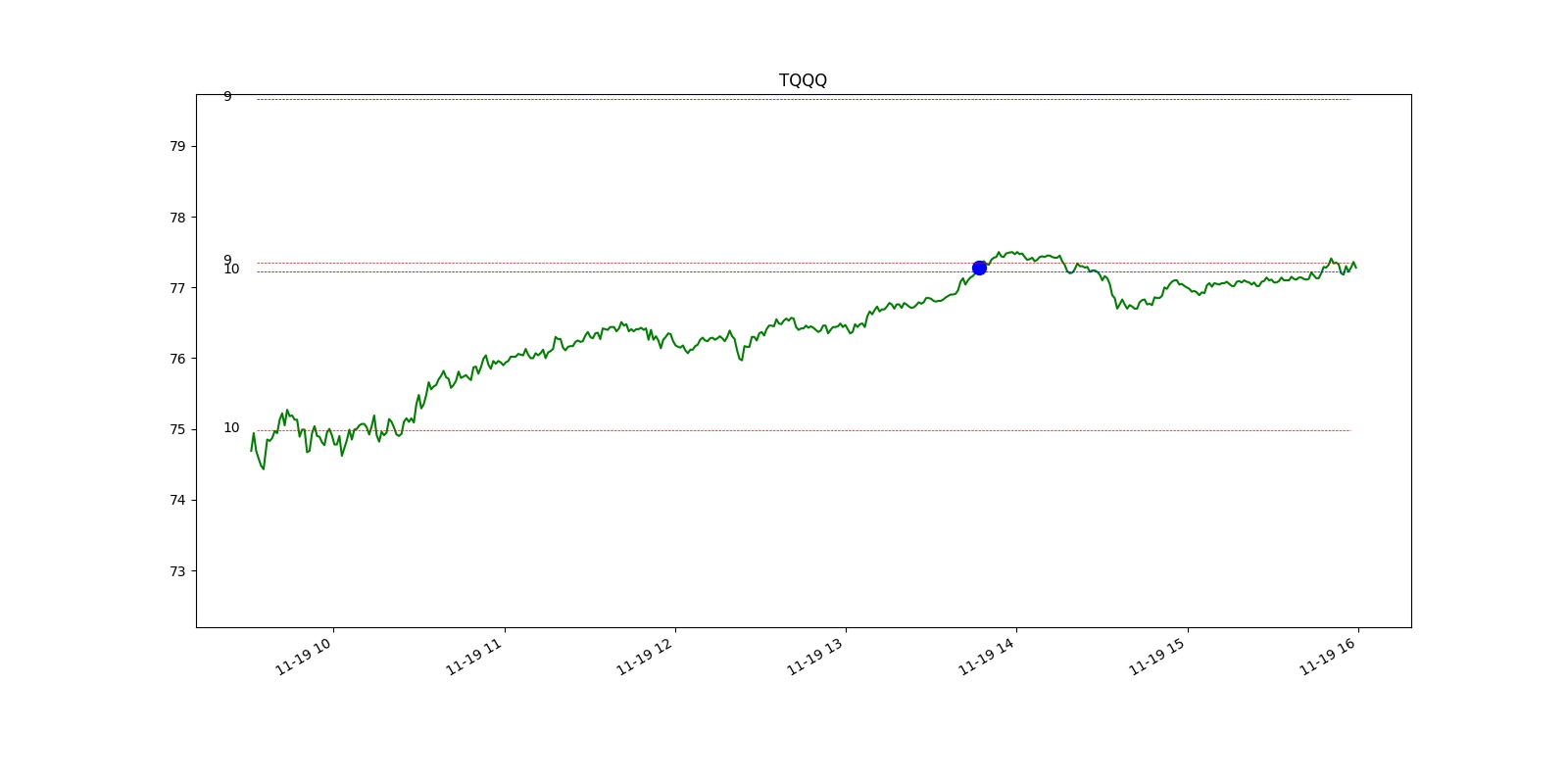
Task: Click the x-axis label 11-19 11
Action: [474, 656]
